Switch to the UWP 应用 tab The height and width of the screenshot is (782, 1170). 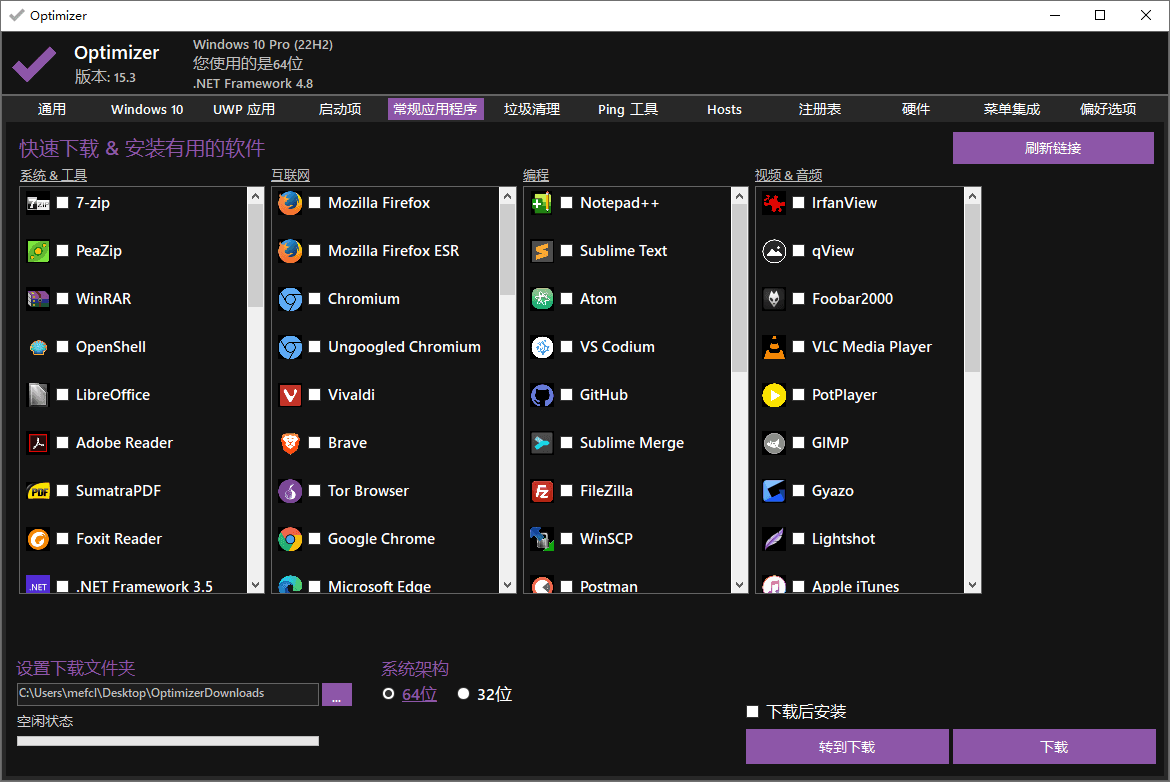pos(244,109)
